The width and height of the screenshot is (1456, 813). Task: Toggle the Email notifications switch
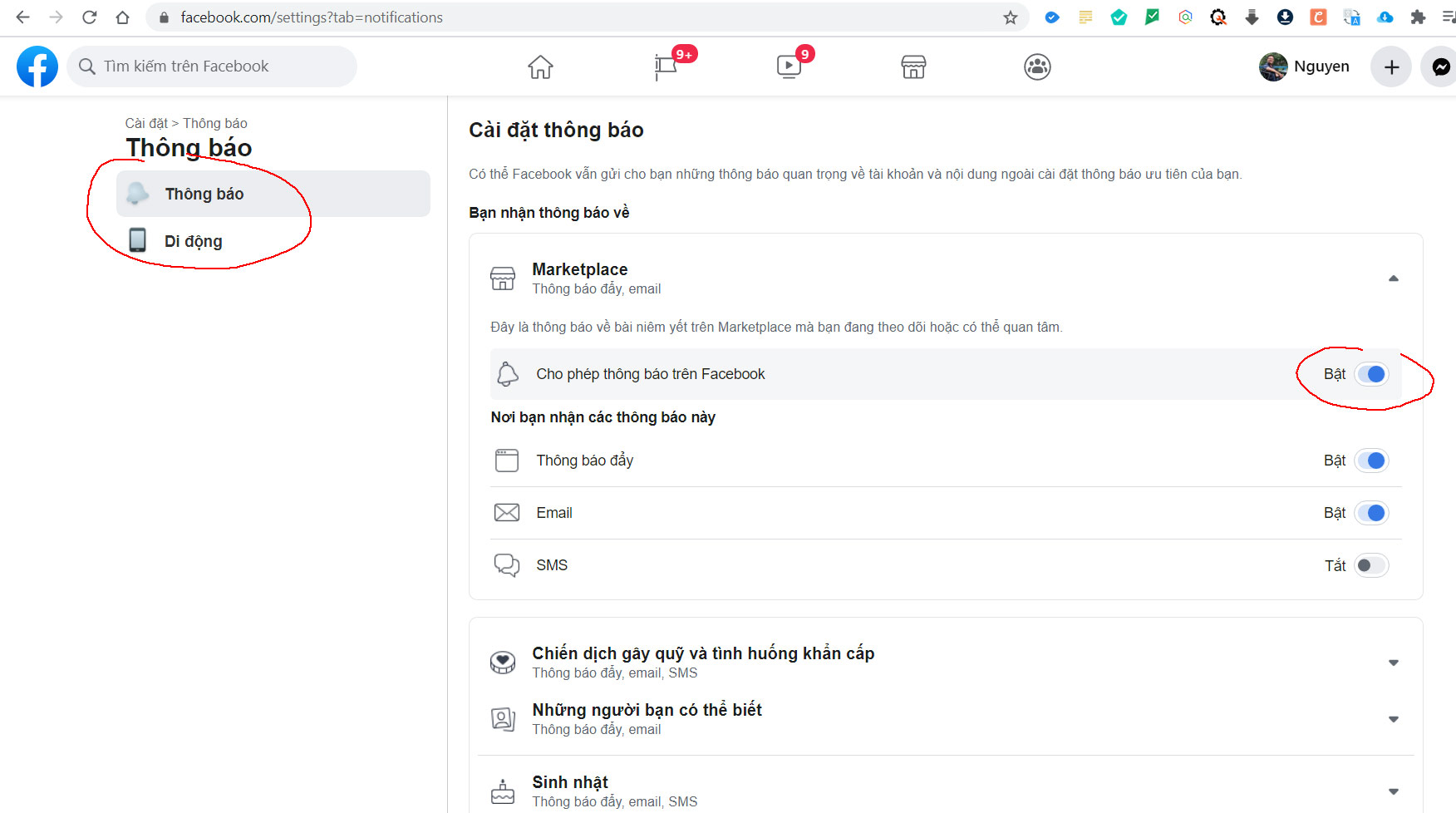(x=1371, y=513)
